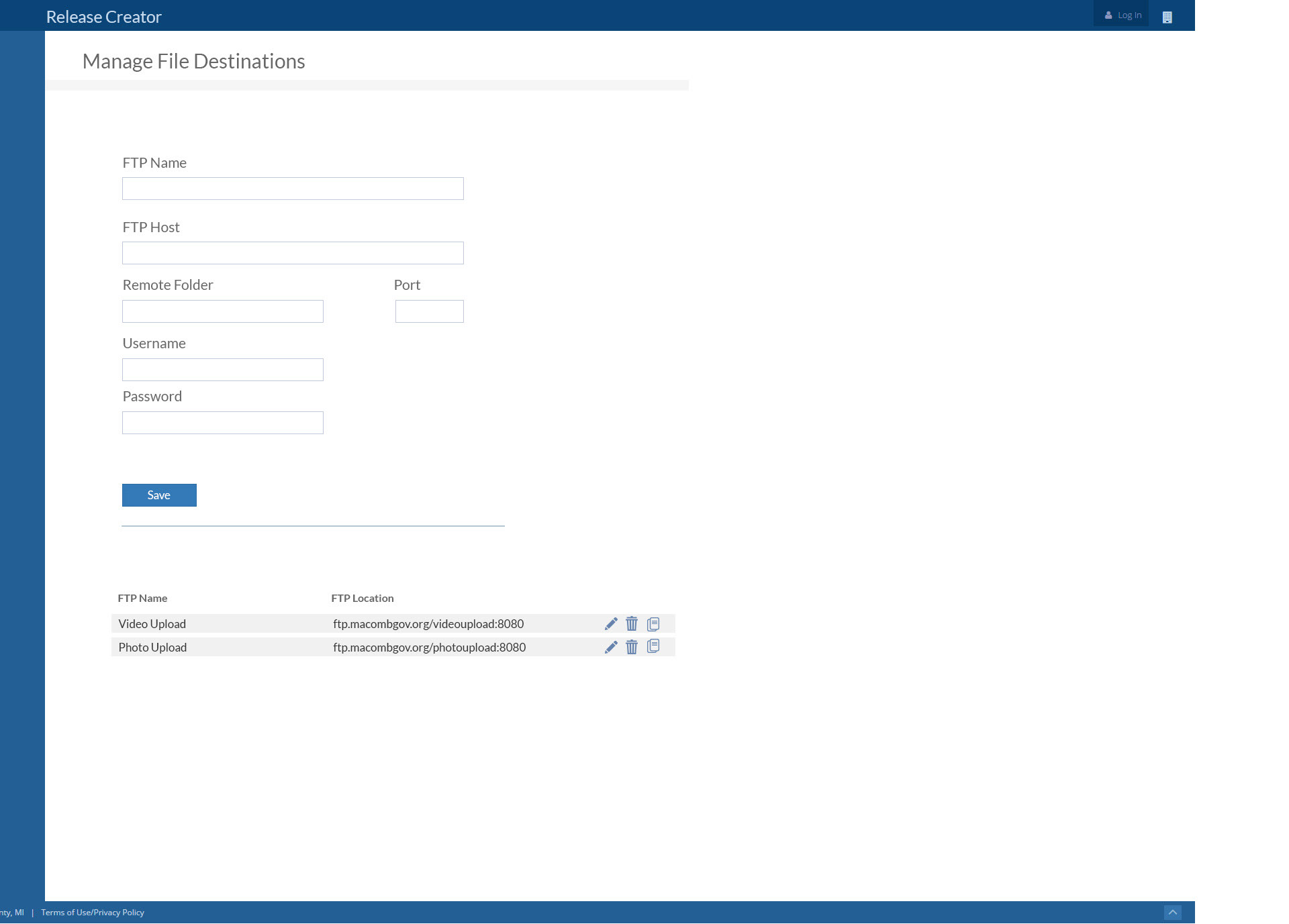
Task: Focus the FTP Name input field
Action: 293,189
